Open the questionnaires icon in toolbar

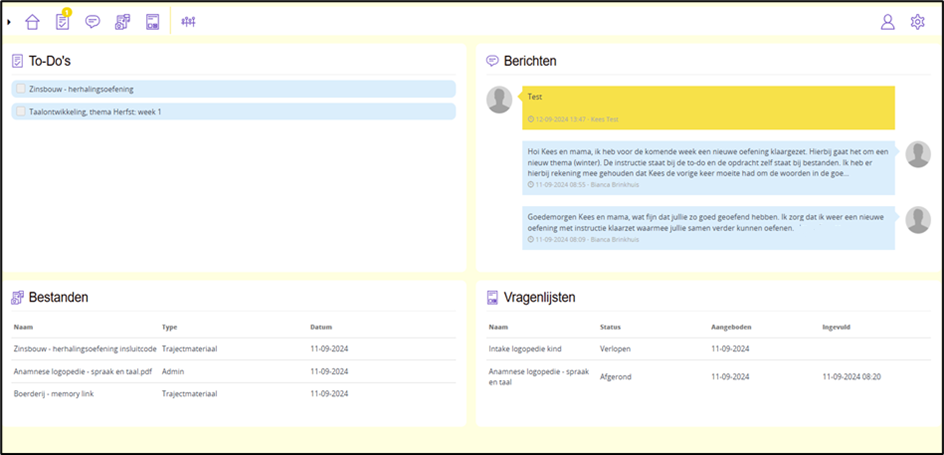pyautogui.click(x=153, y=22)
